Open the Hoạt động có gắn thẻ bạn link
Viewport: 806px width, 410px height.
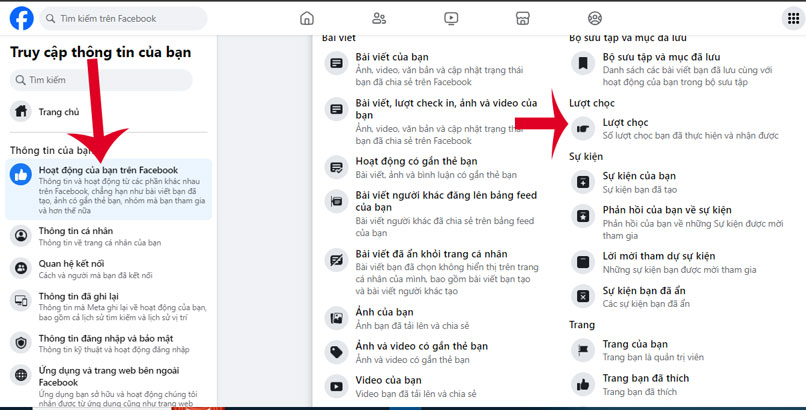click(416, 161)
